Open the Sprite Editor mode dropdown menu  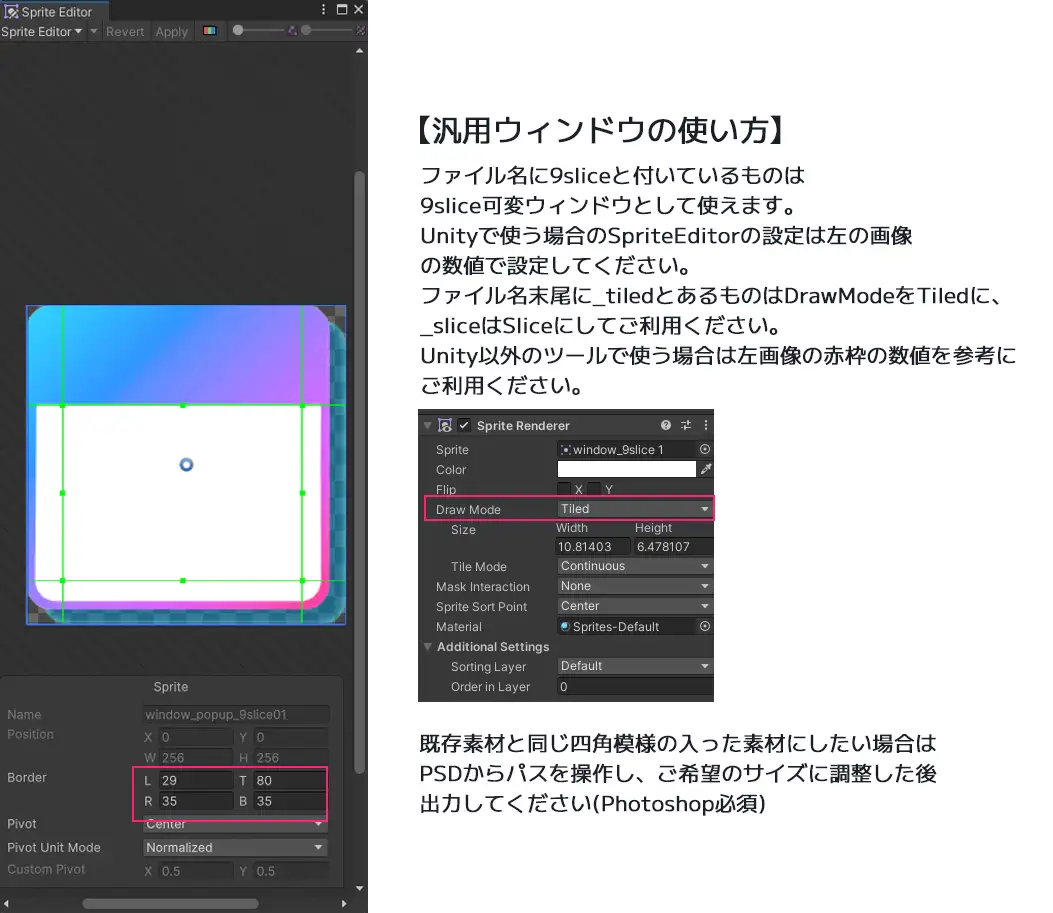[42, 31]
